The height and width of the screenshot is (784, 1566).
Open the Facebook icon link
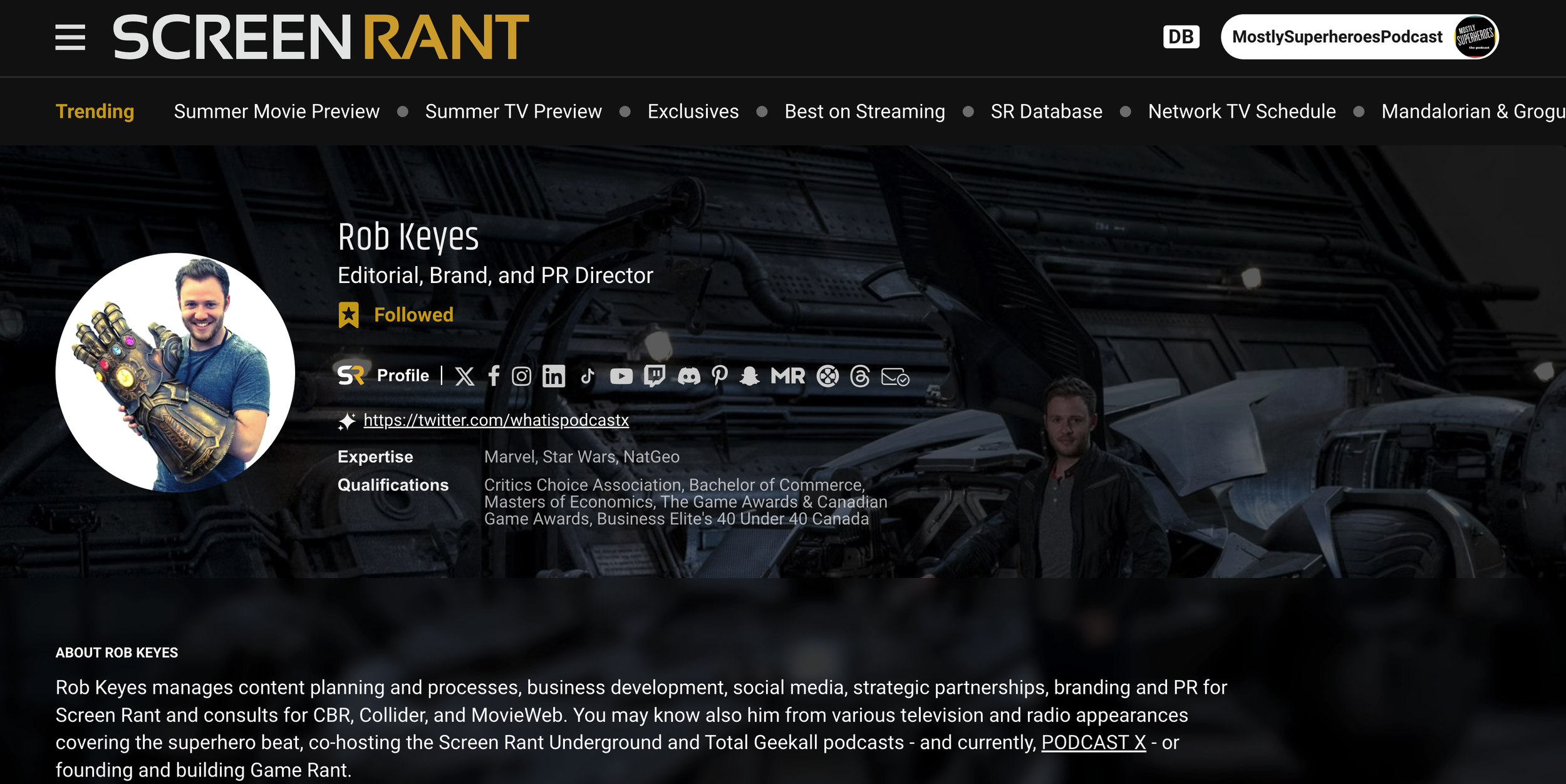(494, 376)
